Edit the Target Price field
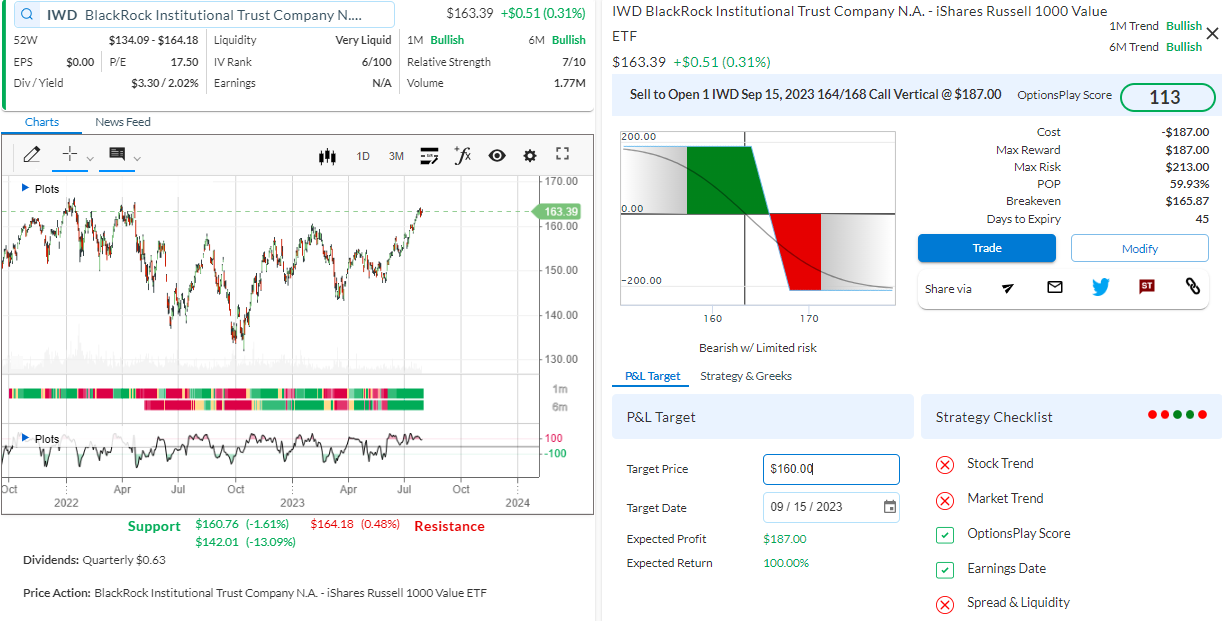Viewport: 1222px width, 621px height. [x=831, y=469]
